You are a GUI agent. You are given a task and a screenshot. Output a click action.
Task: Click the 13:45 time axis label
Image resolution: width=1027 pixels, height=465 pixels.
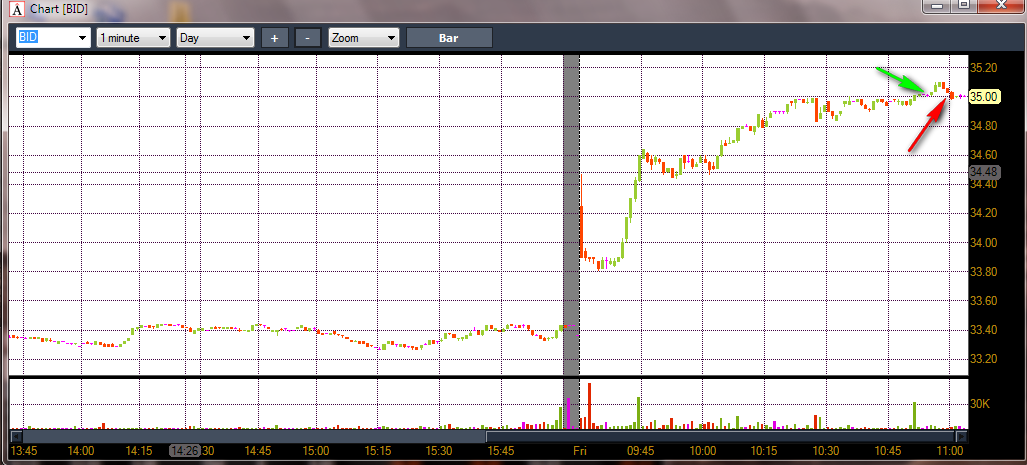coord(23,451)
